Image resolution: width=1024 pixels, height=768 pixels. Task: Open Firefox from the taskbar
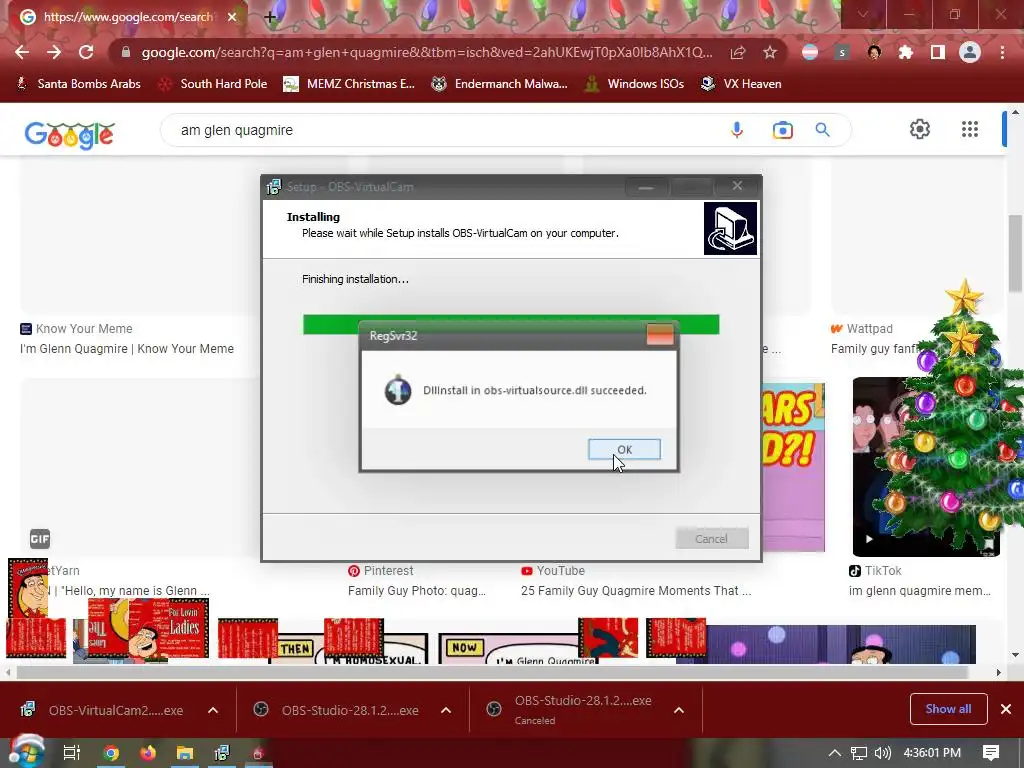tap(148, 754)
